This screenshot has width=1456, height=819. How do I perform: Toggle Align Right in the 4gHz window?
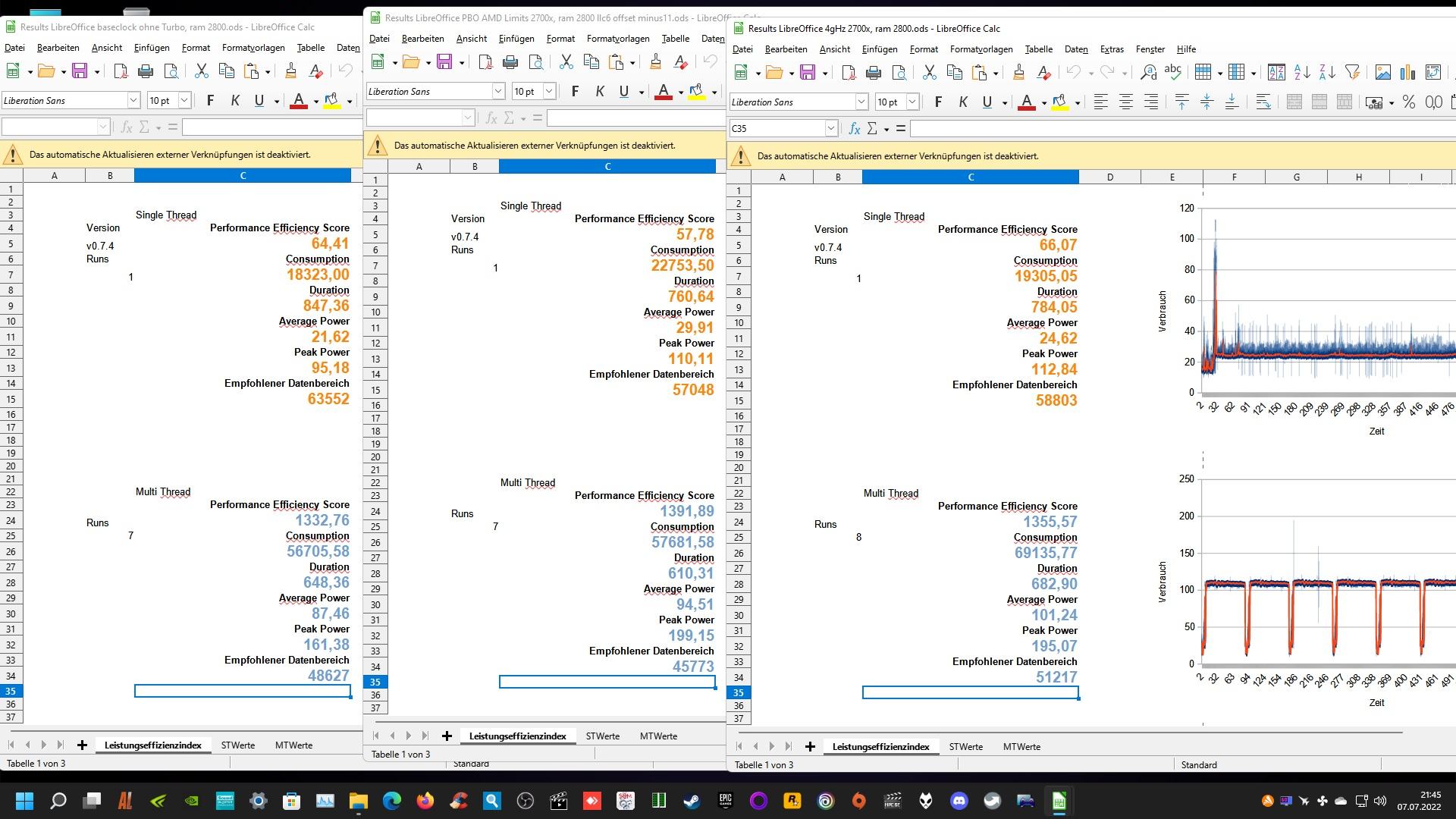point(1151,102)
